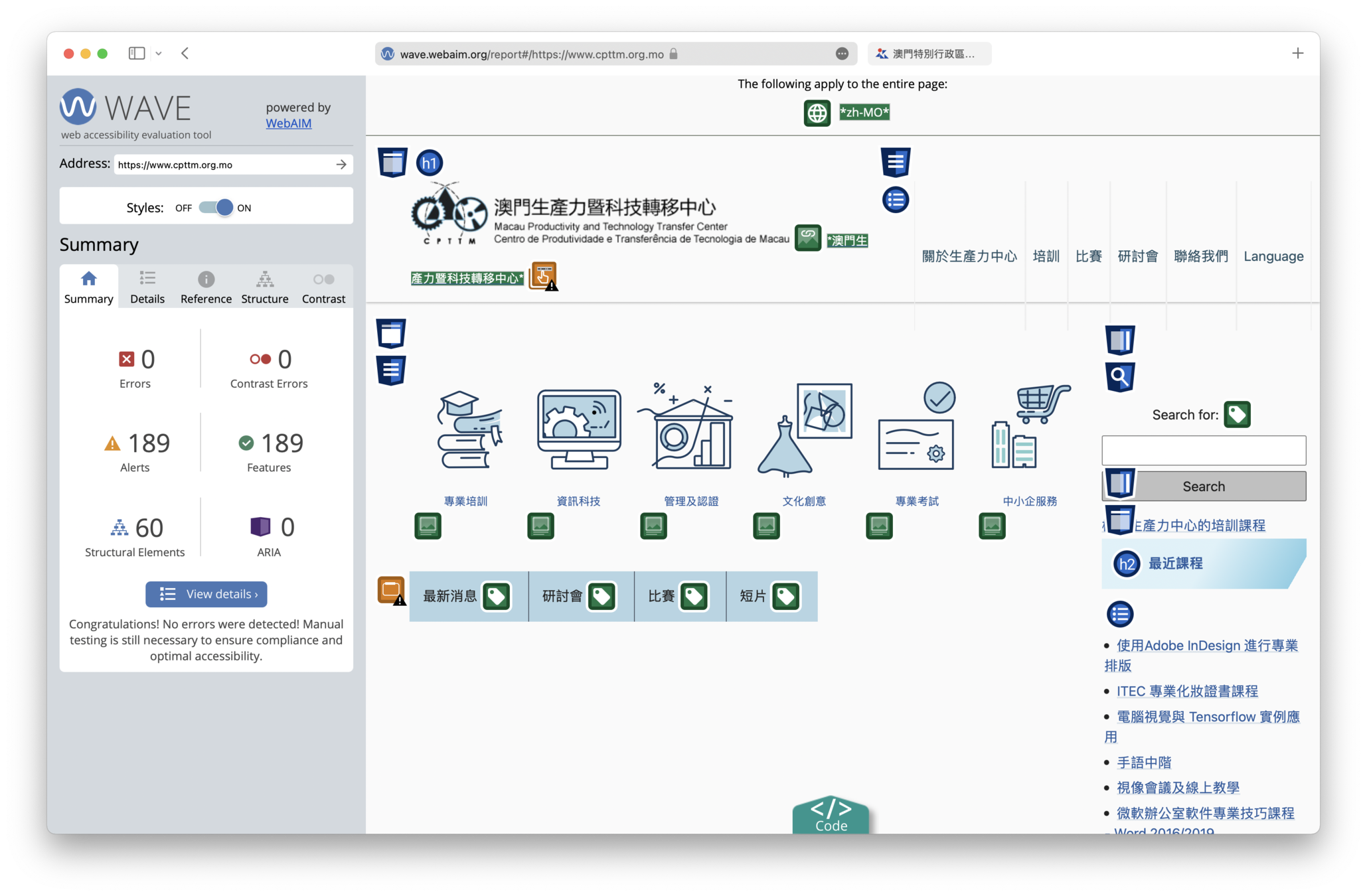Click the h1 heading WAVE icon

[x=430, y=163]
